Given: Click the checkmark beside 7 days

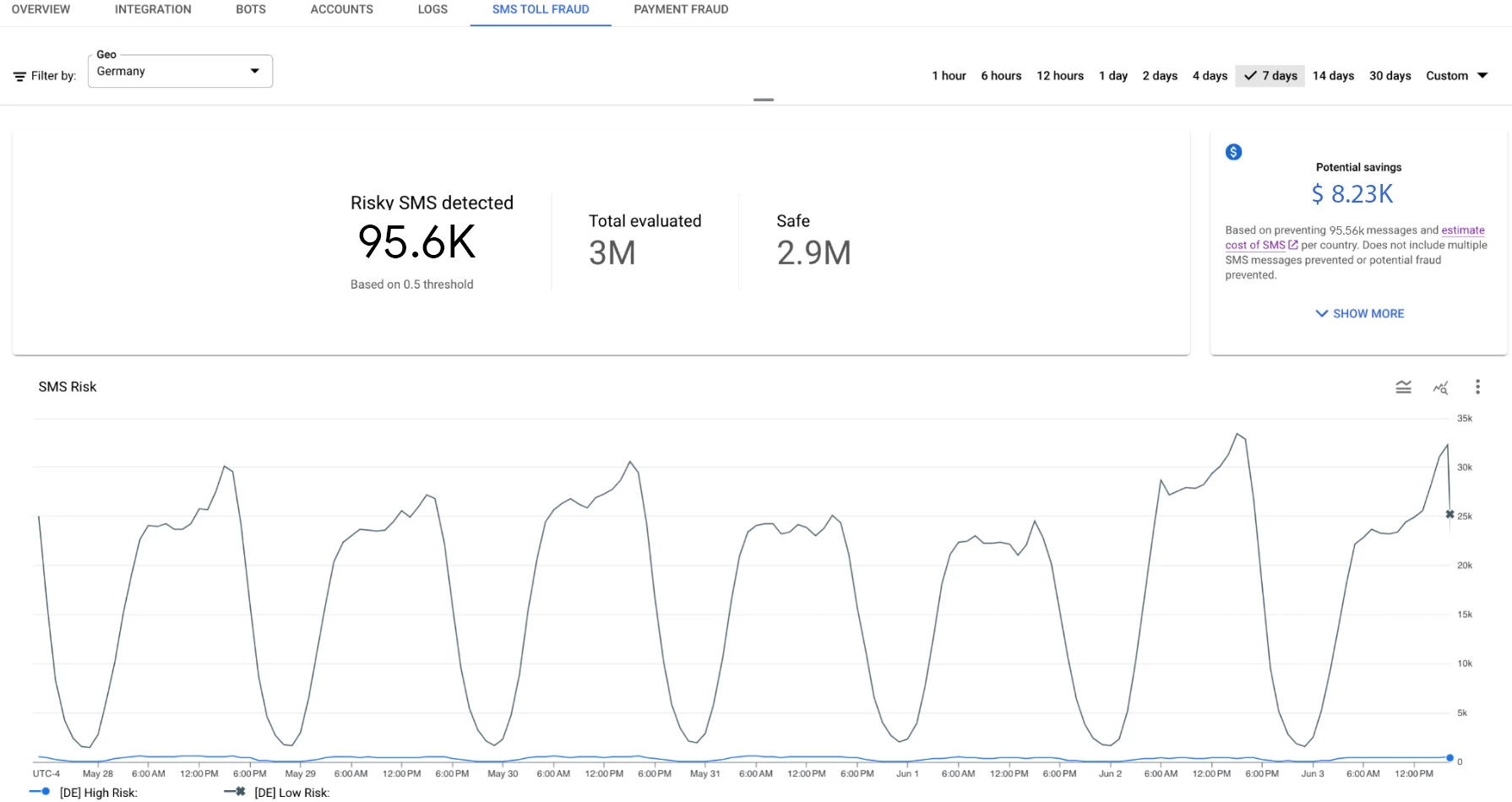Looking at the screenshot, I should [1250, 76].
